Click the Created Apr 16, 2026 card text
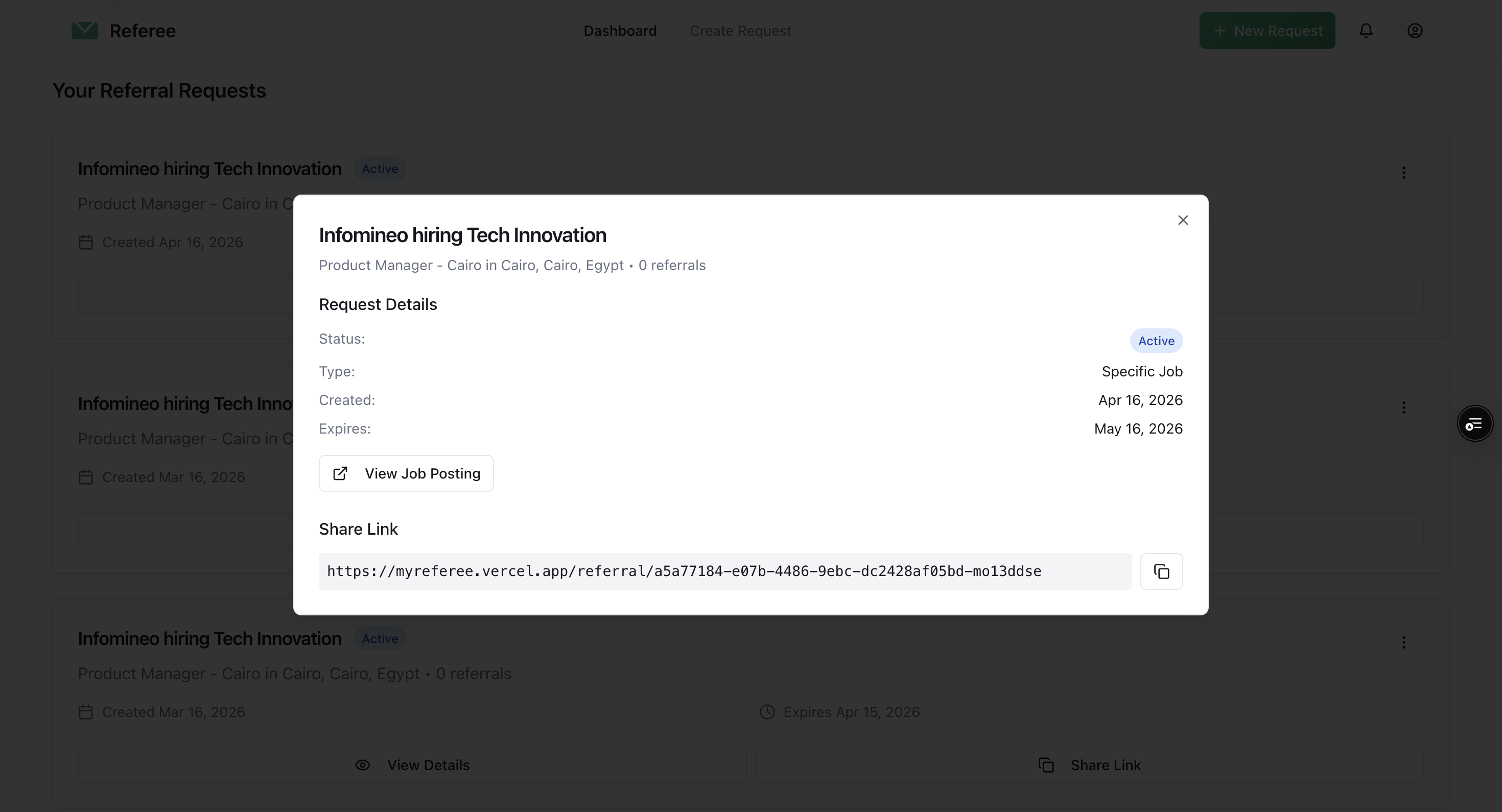Screen dimensions: 1502x812 coord(173,242)
